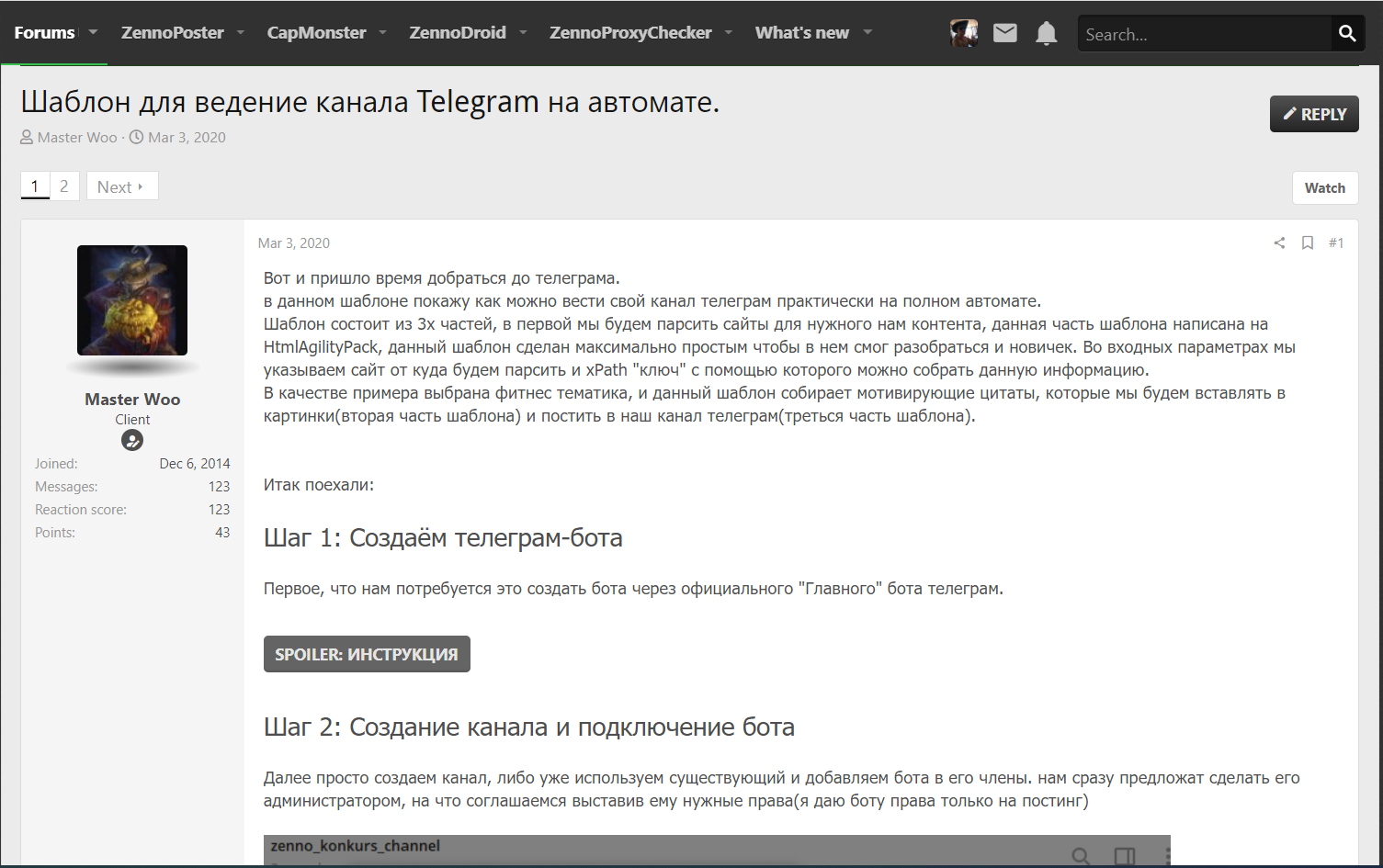Image resolution: width=1383 pixels, height=868 pixels.
Task: Click the Mar 3, 2020 thread date link
Action: point(187,137)
